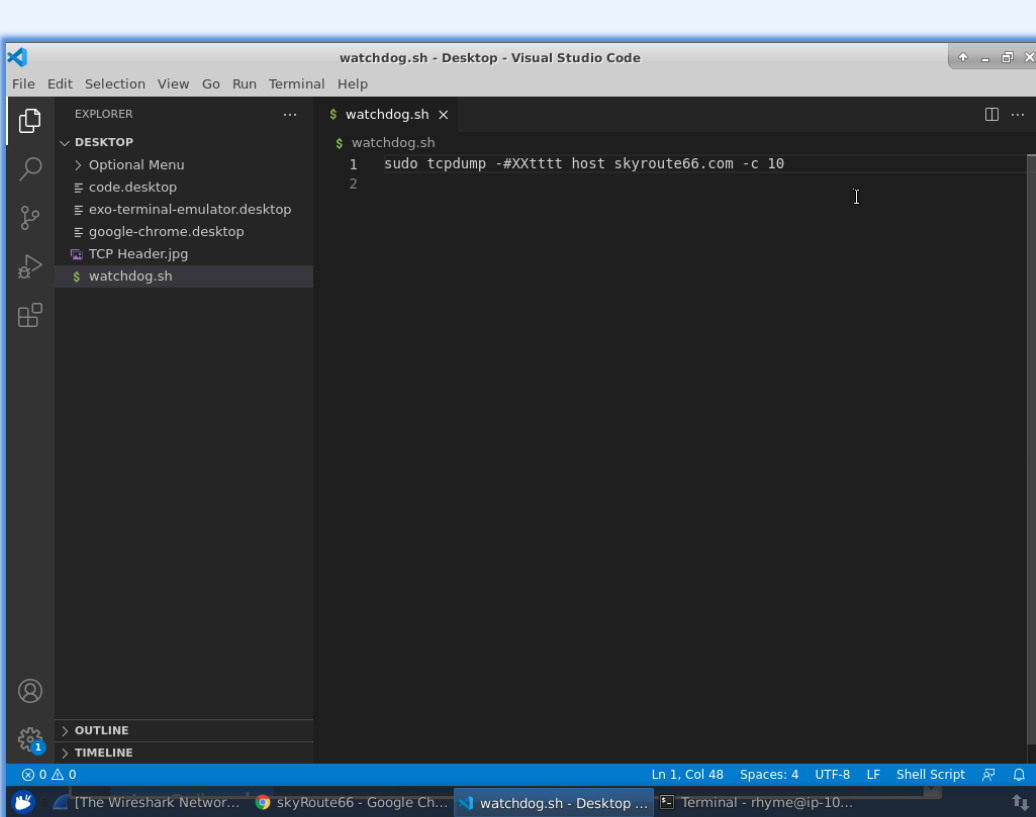This screenshot has height=817, width=1036.
Task: Open the Selection menu
Action: pyautogui.click(x=115, y=84)
